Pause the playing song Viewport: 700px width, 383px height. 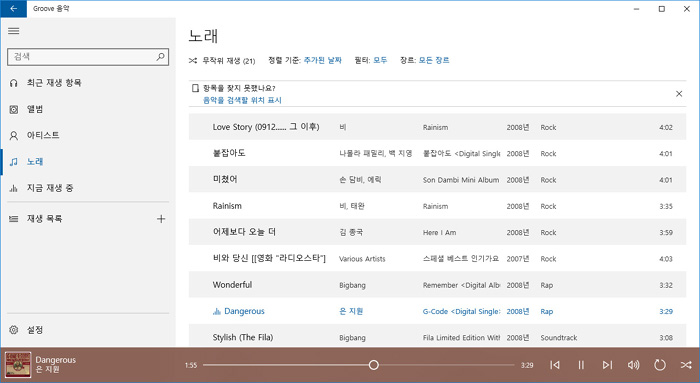(x=581, y=365)
